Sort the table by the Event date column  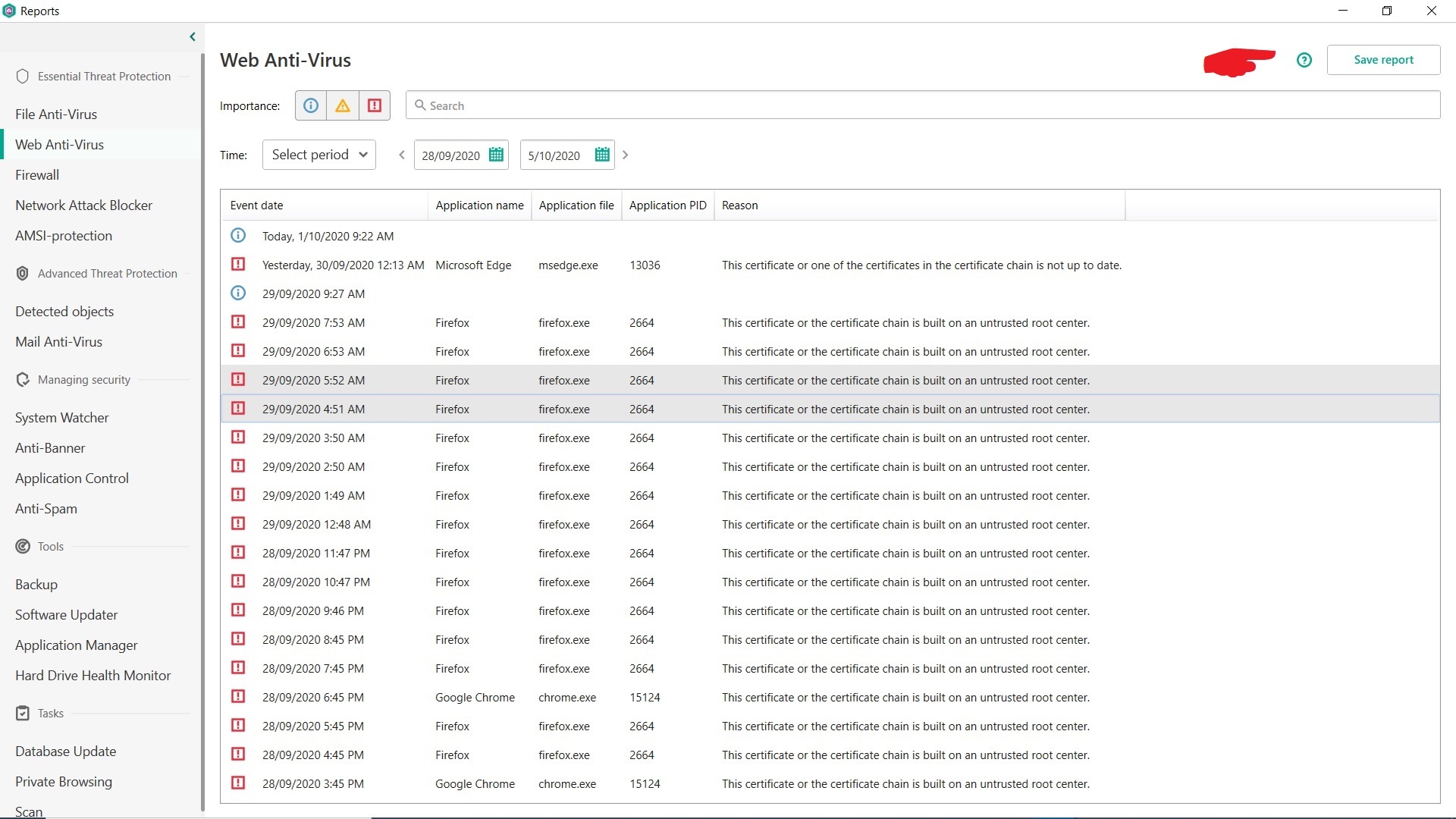click(256, 206)
